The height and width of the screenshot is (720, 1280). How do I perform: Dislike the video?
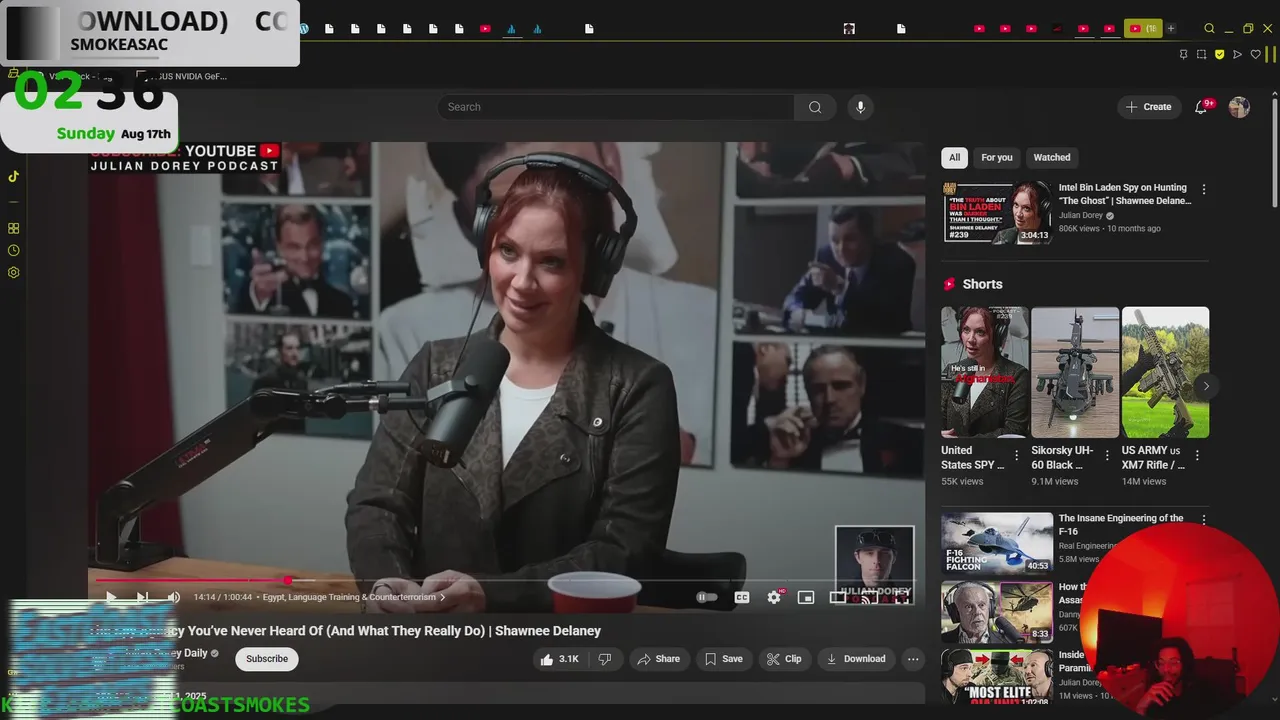coord(604,659)
